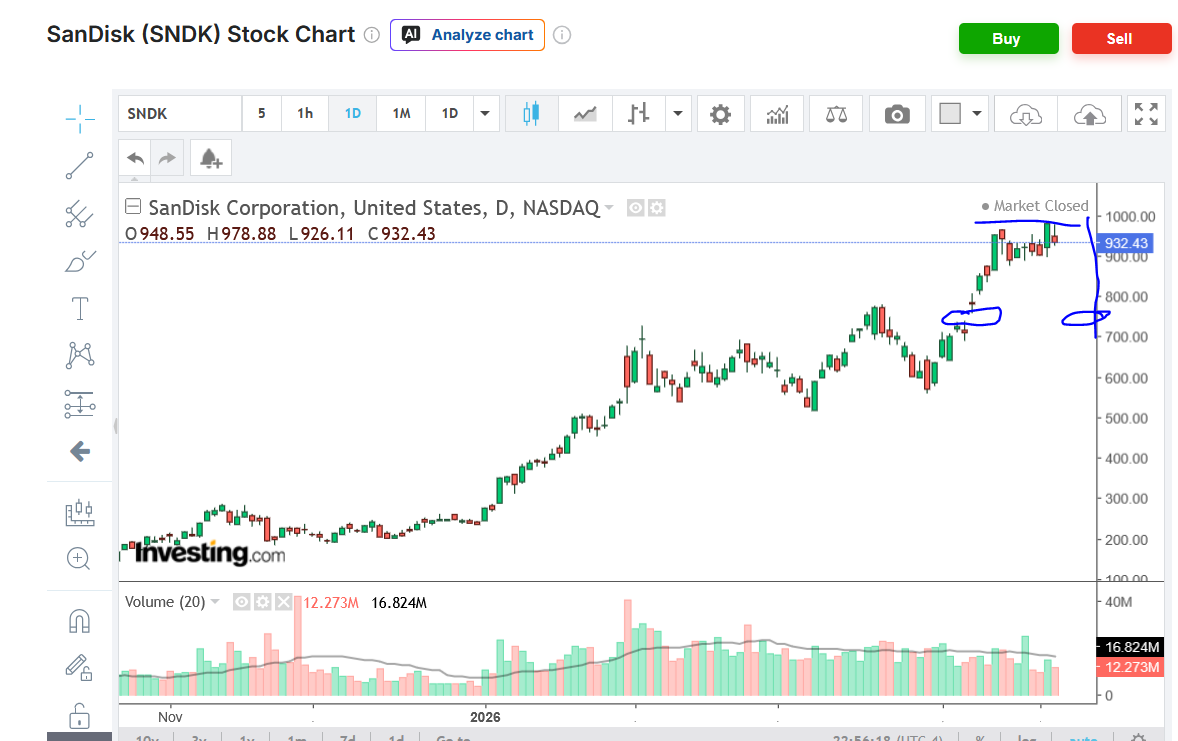Screen dimensions: 1178x741
Task: Select the trend line drawing tool
Action: point(80,165)
